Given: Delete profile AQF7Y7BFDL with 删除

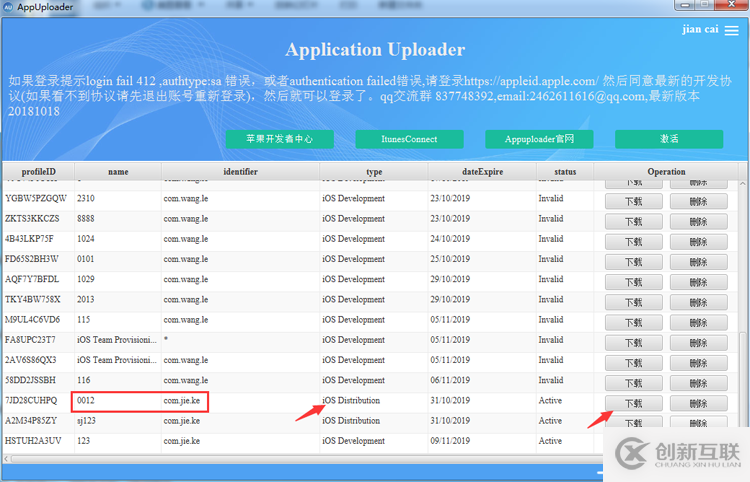Looking at the screenshot, I should (698, 283).
